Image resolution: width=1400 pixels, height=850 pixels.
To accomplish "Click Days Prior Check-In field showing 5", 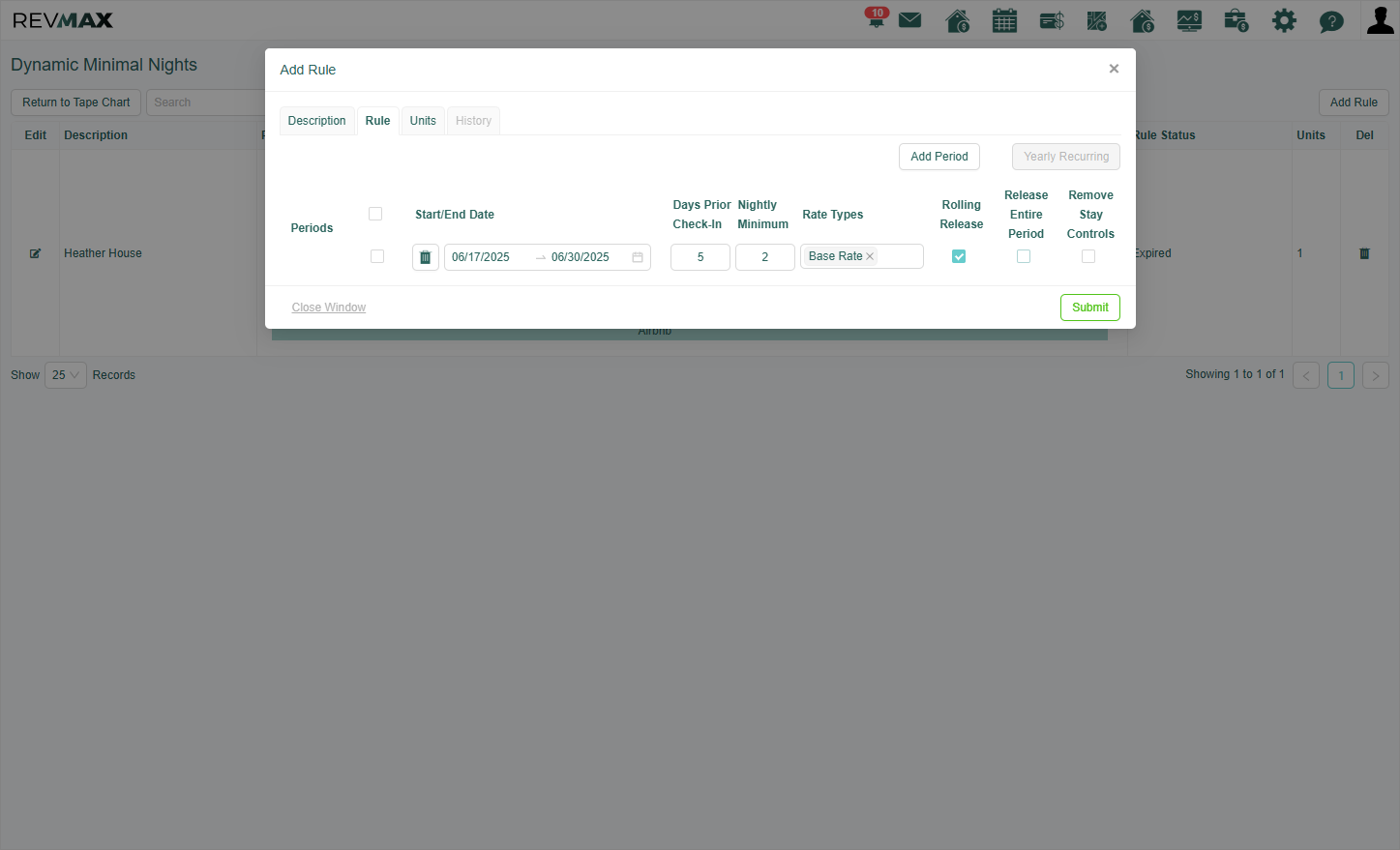I will coord(700,257).
